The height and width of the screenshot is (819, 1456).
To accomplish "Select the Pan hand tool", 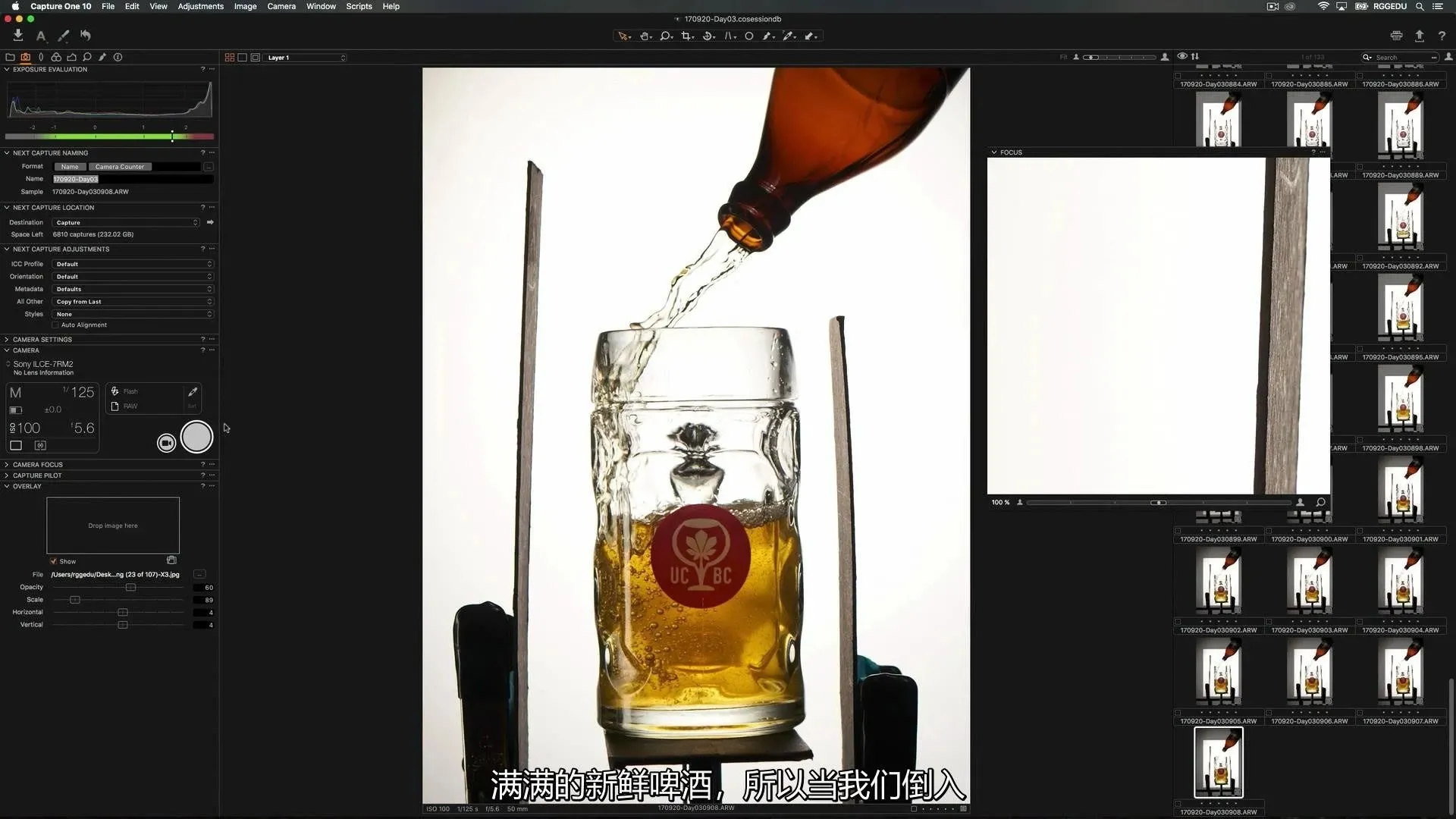I will (x=645, y=36).
